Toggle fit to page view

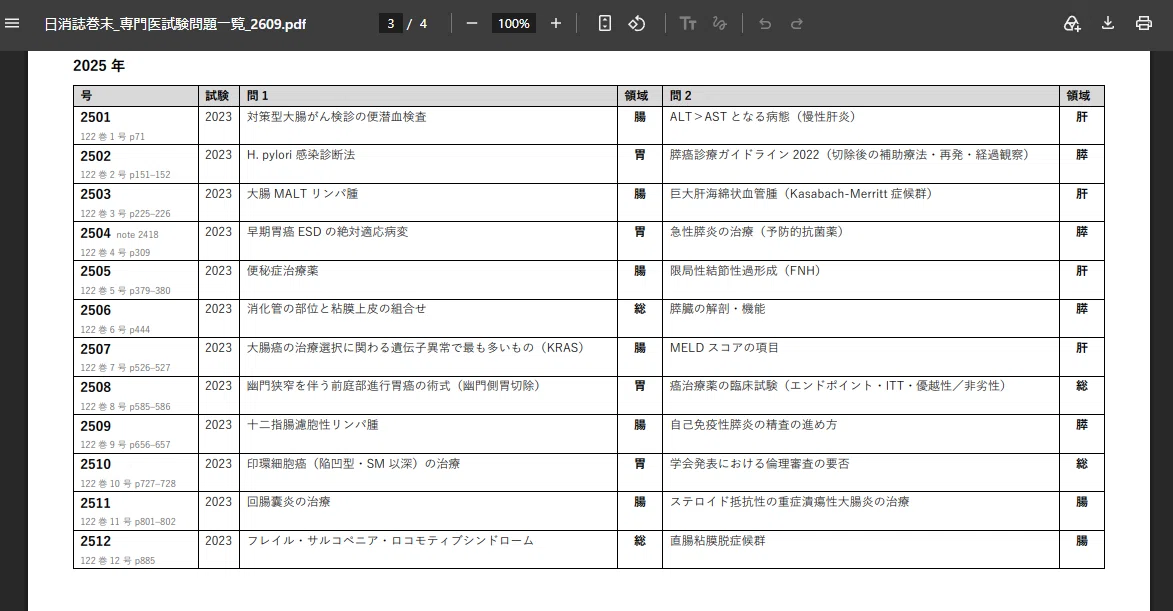[604, 23]
